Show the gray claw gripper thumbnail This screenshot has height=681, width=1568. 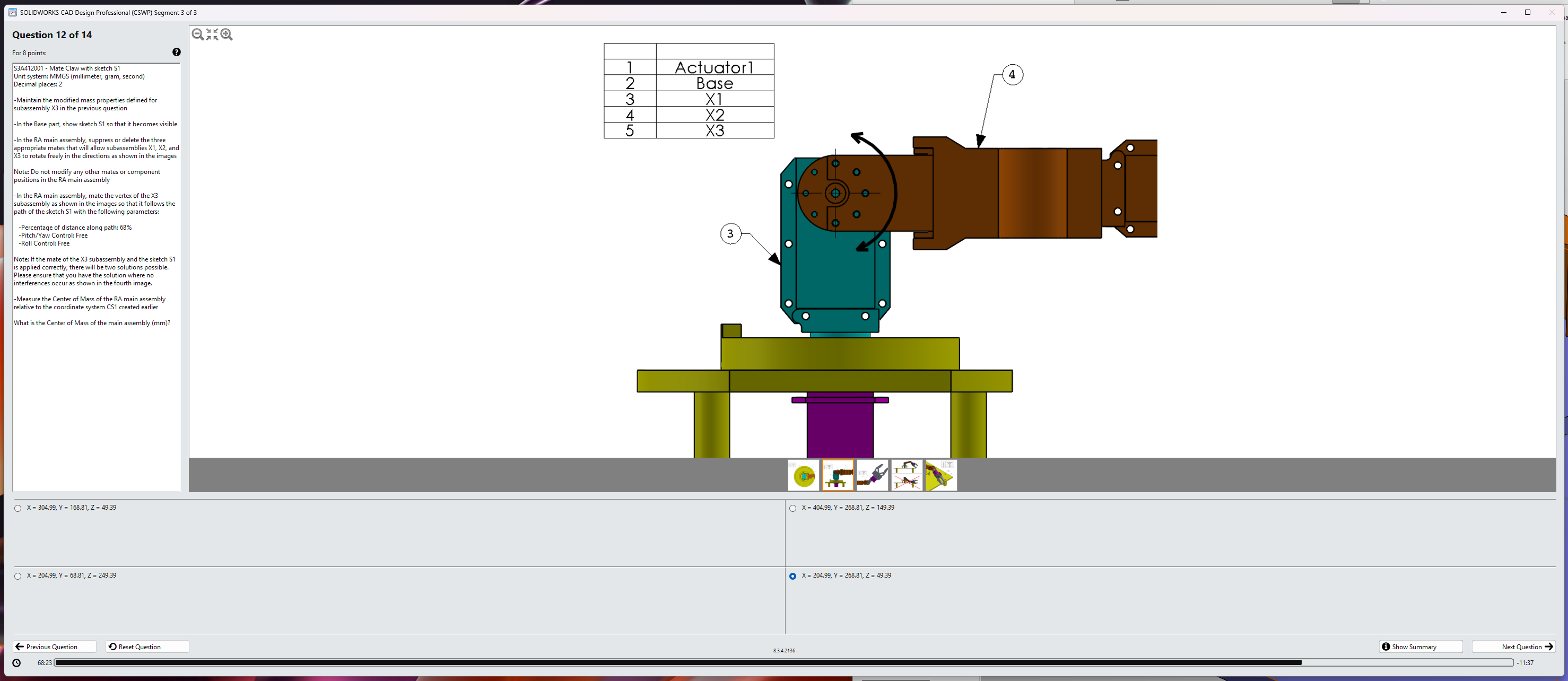(872, 475)
